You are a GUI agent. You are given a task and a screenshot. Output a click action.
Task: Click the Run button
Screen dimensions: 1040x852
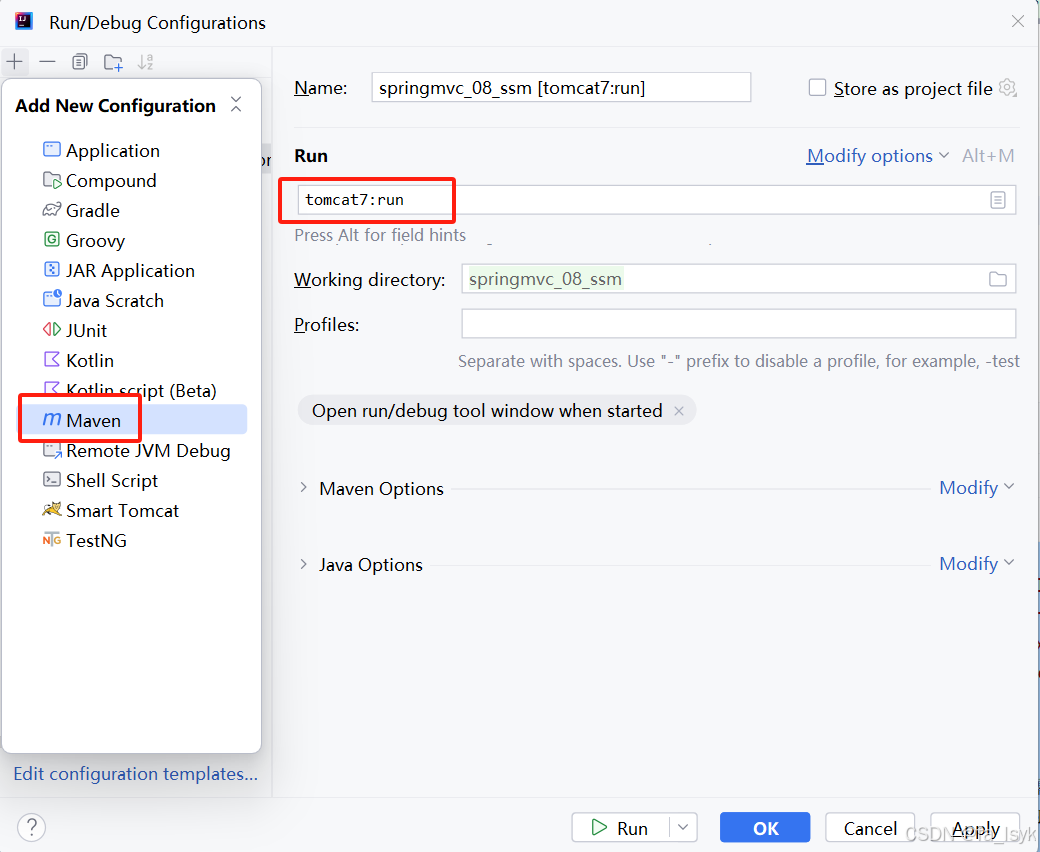(x=619, y=827)
